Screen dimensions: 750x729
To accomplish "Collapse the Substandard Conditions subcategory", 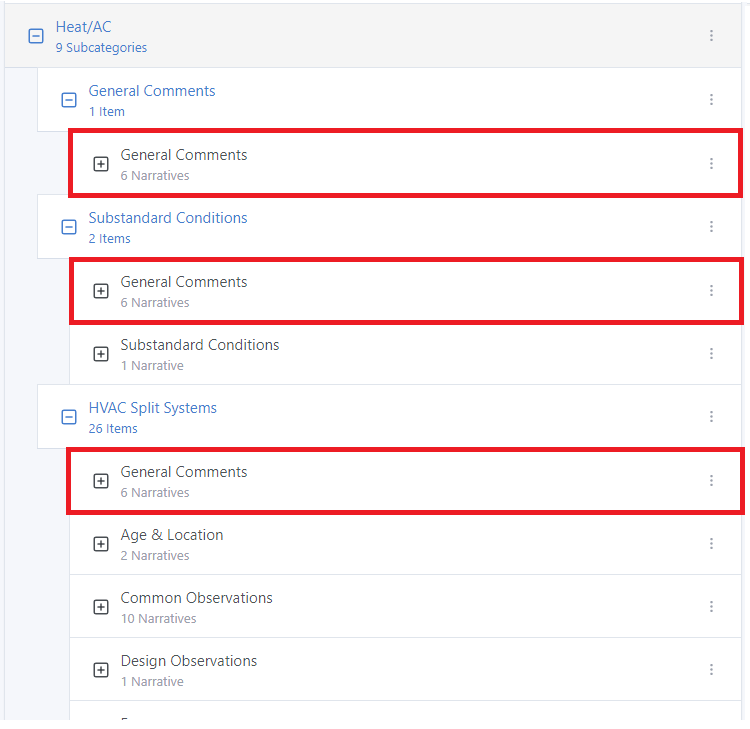I will coord(69,227).
